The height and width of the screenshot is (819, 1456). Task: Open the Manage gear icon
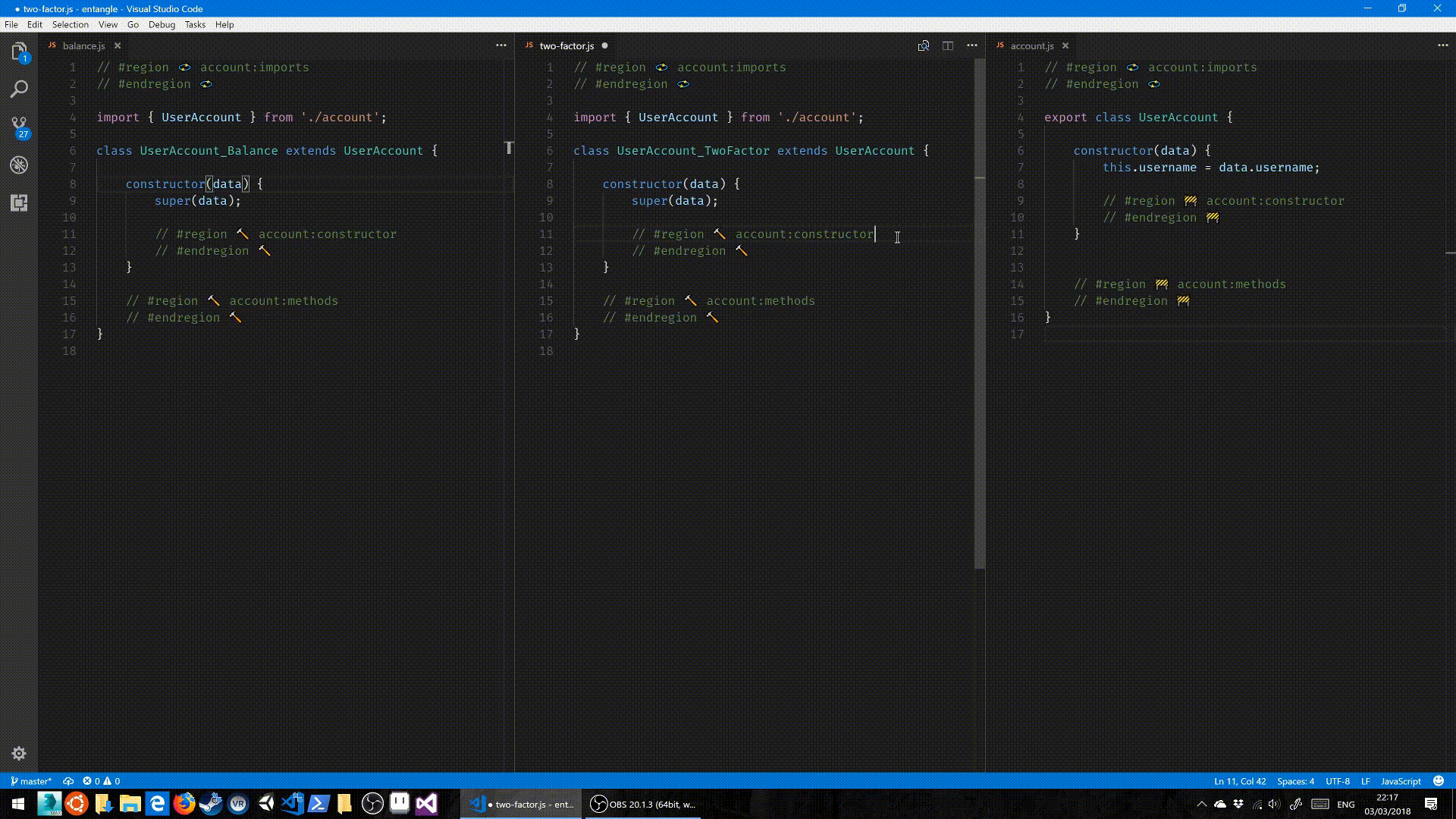[19, 753]
